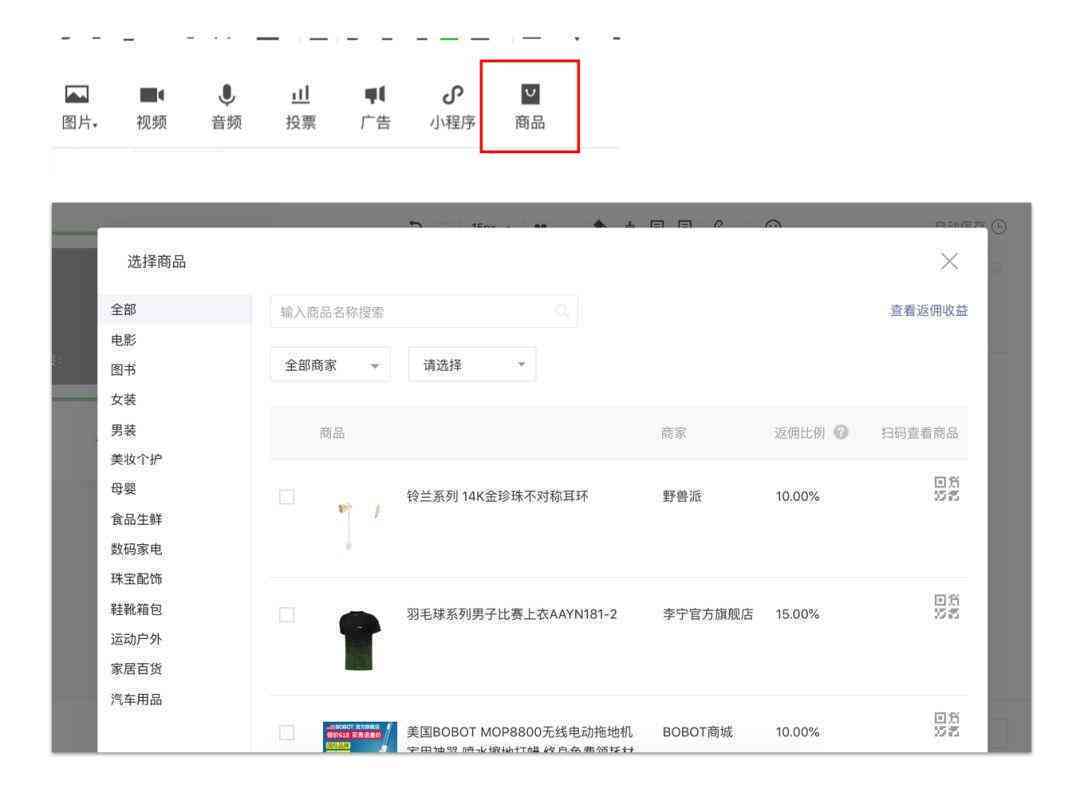Check the 铃兰系列 14K金珍珠 earrings checkbox
This screenshot has width=1080, height=785.
point(287,496)
